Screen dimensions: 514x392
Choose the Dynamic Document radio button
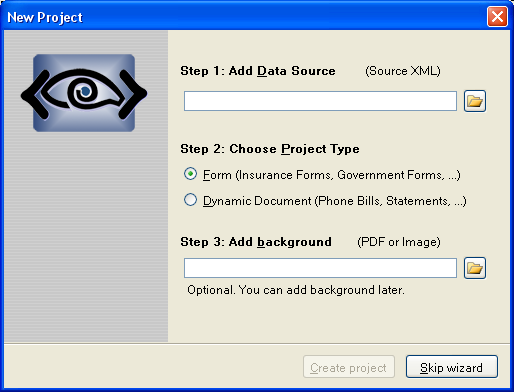(190, 200)
